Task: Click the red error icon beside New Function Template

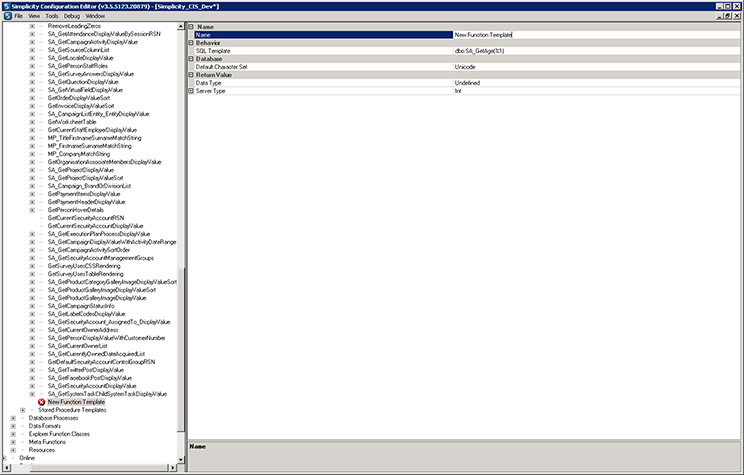Action: [x=41, y=402]
